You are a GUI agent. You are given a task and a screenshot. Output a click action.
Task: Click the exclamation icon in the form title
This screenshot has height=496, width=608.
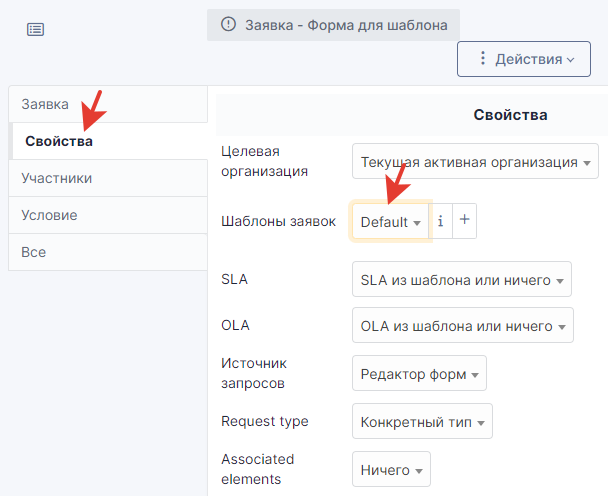[x=228, y=24]
